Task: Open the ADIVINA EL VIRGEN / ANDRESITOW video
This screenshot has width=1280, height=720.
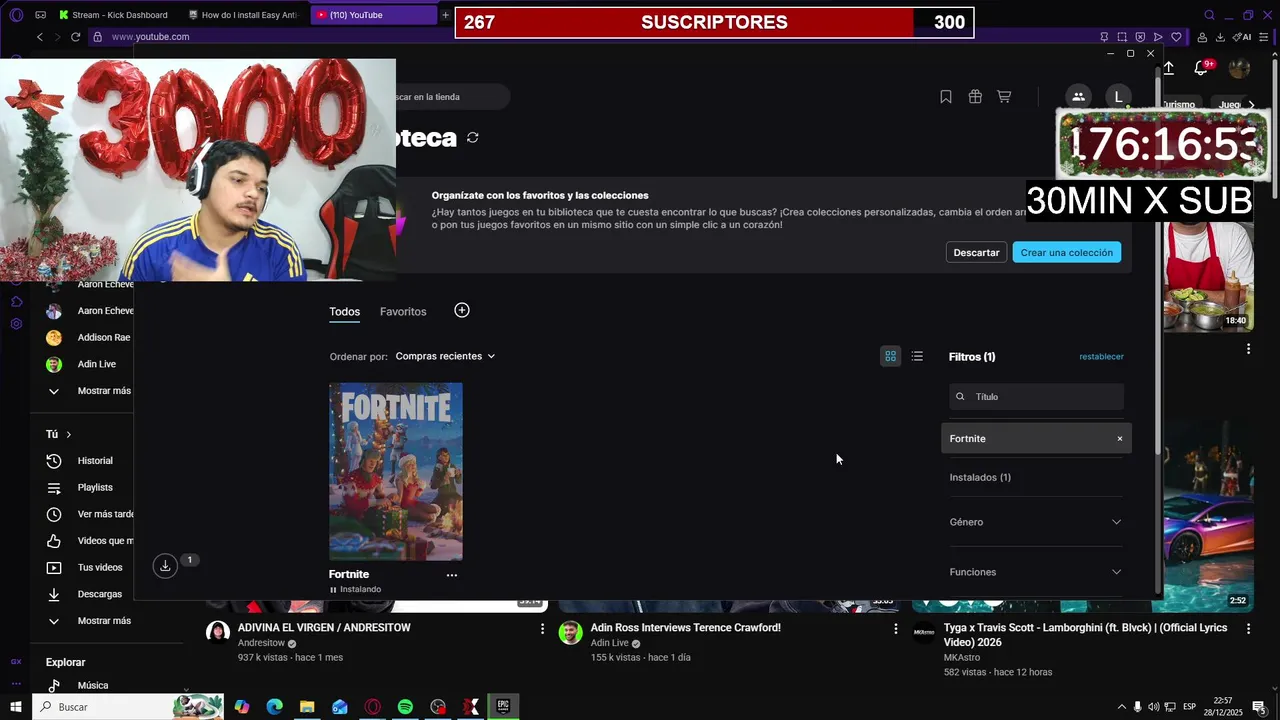Action: [324, 628]
